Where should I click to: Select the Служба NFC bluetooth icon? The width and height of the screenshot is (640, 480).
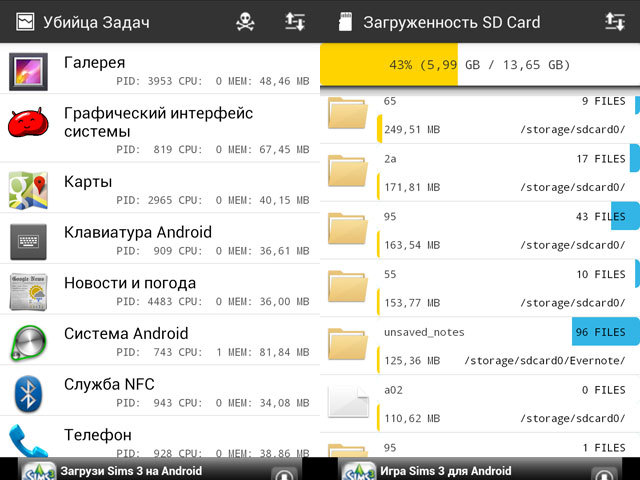coord(28,393)
